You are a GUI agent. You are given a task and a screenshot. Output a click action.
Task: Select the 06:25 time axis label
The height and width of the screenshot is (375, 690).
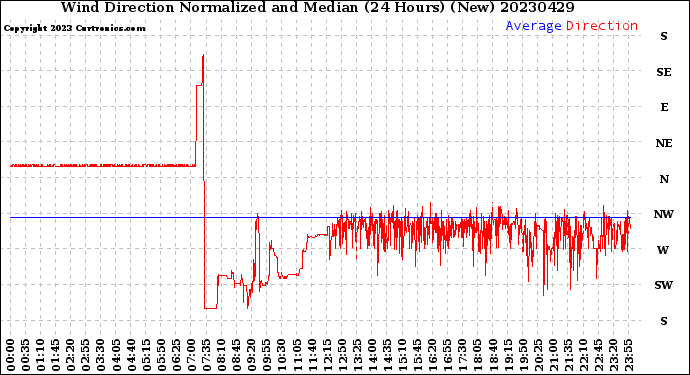coord(176,355)
